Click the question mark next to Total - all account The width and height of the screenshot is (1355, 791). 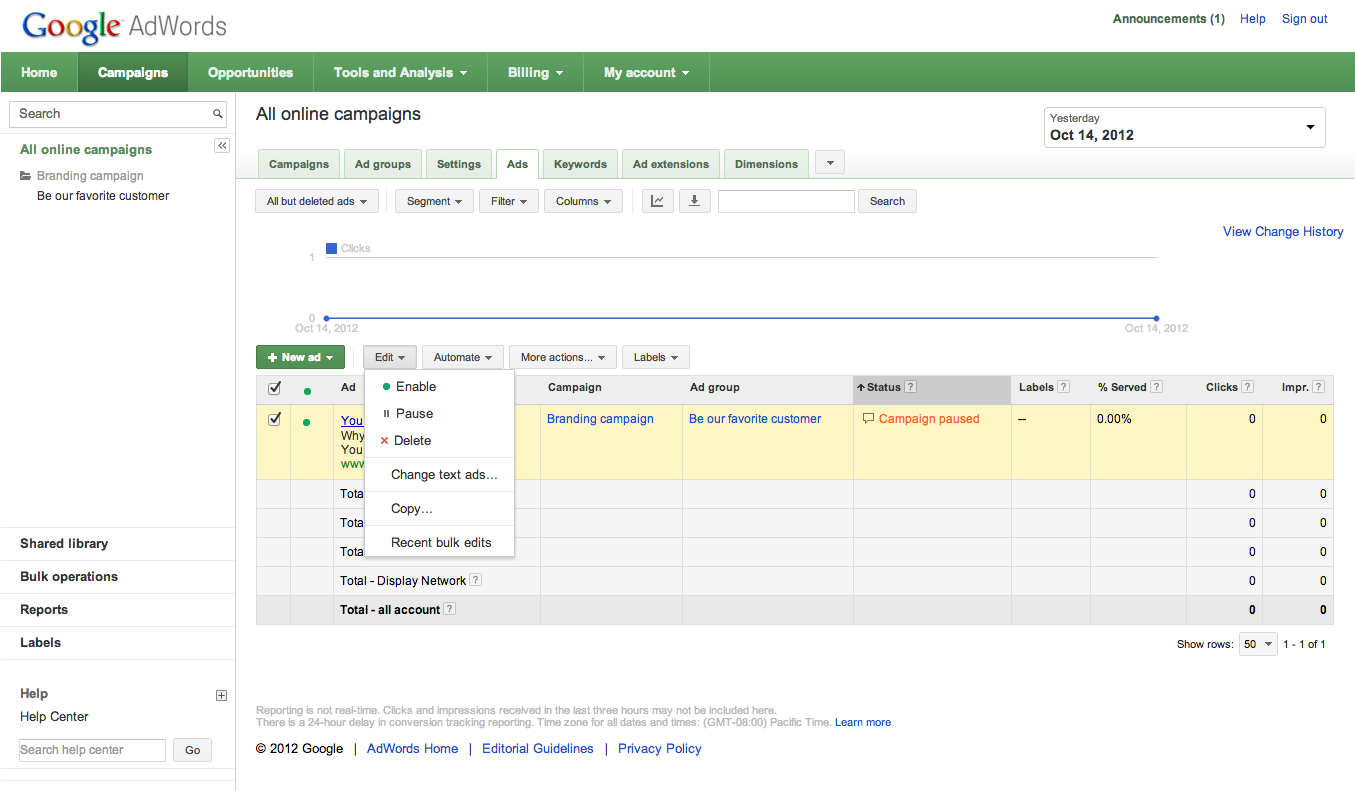(x=450, y=609)
